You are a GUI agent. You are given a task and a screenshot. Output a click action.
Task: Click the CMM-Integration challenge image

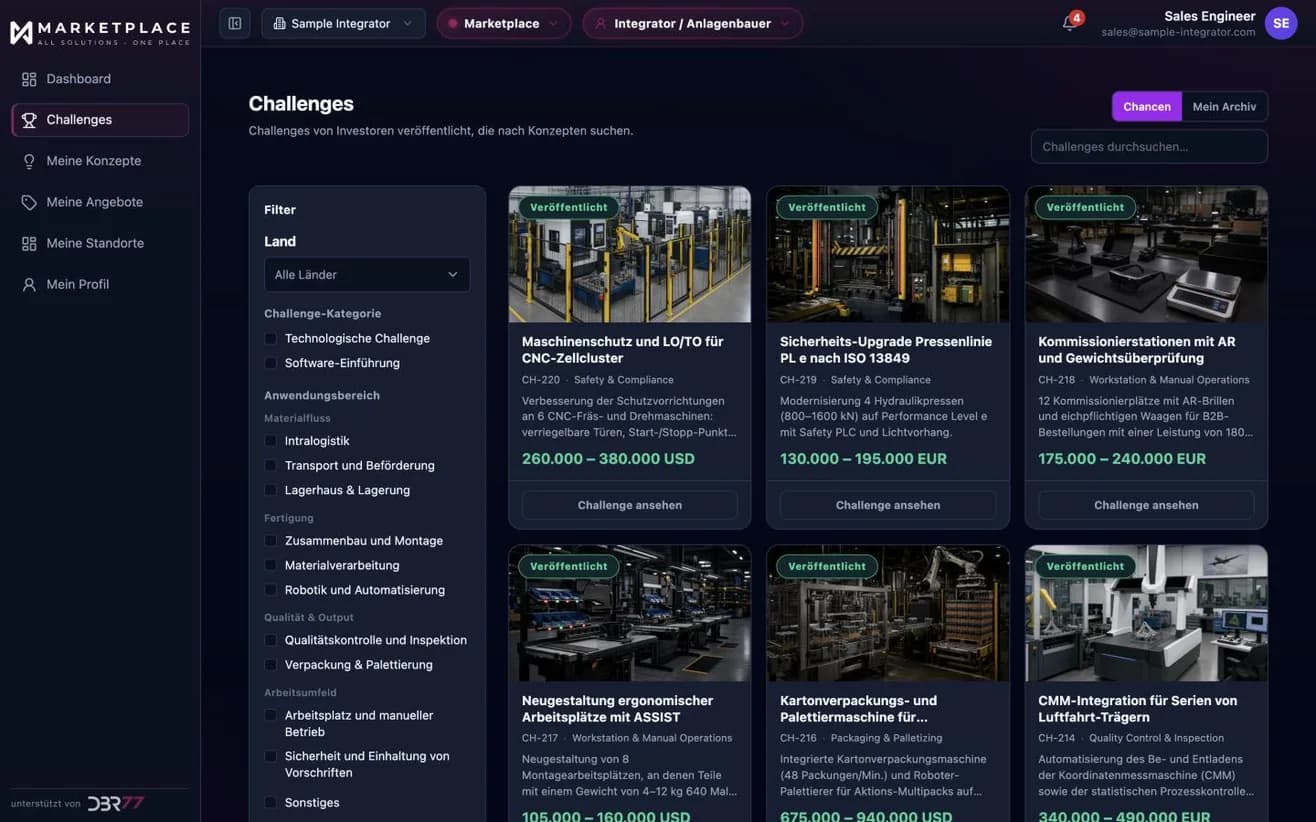tap(1146, 613)
